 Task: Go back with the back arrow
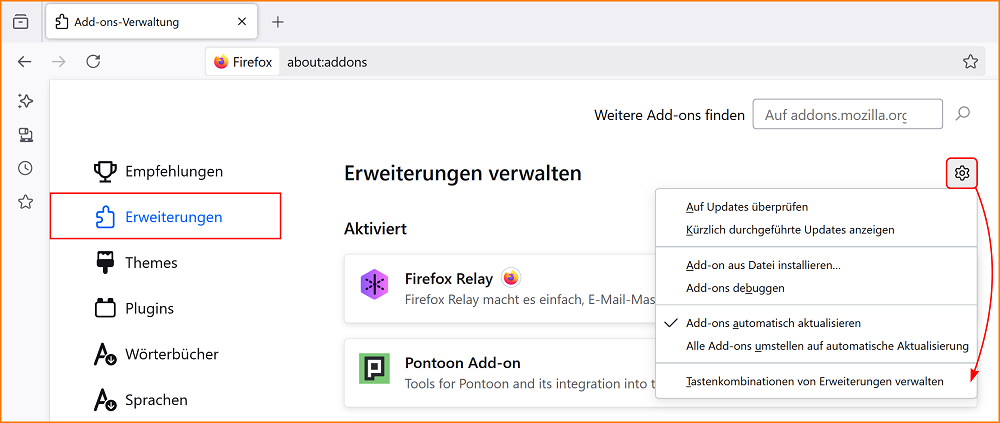click(x=24, y=62)
